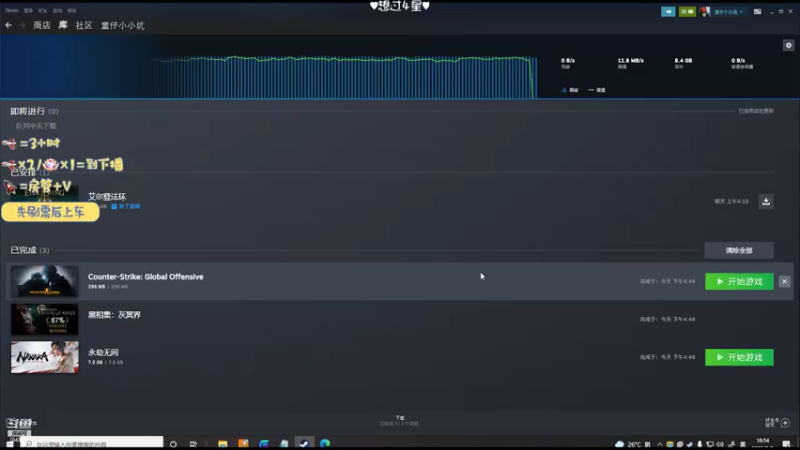Image resolution: width=800 pixels, height=450 pixels.
Task: Click the 即将进行 (0) section header
Action: pos(34,111)
